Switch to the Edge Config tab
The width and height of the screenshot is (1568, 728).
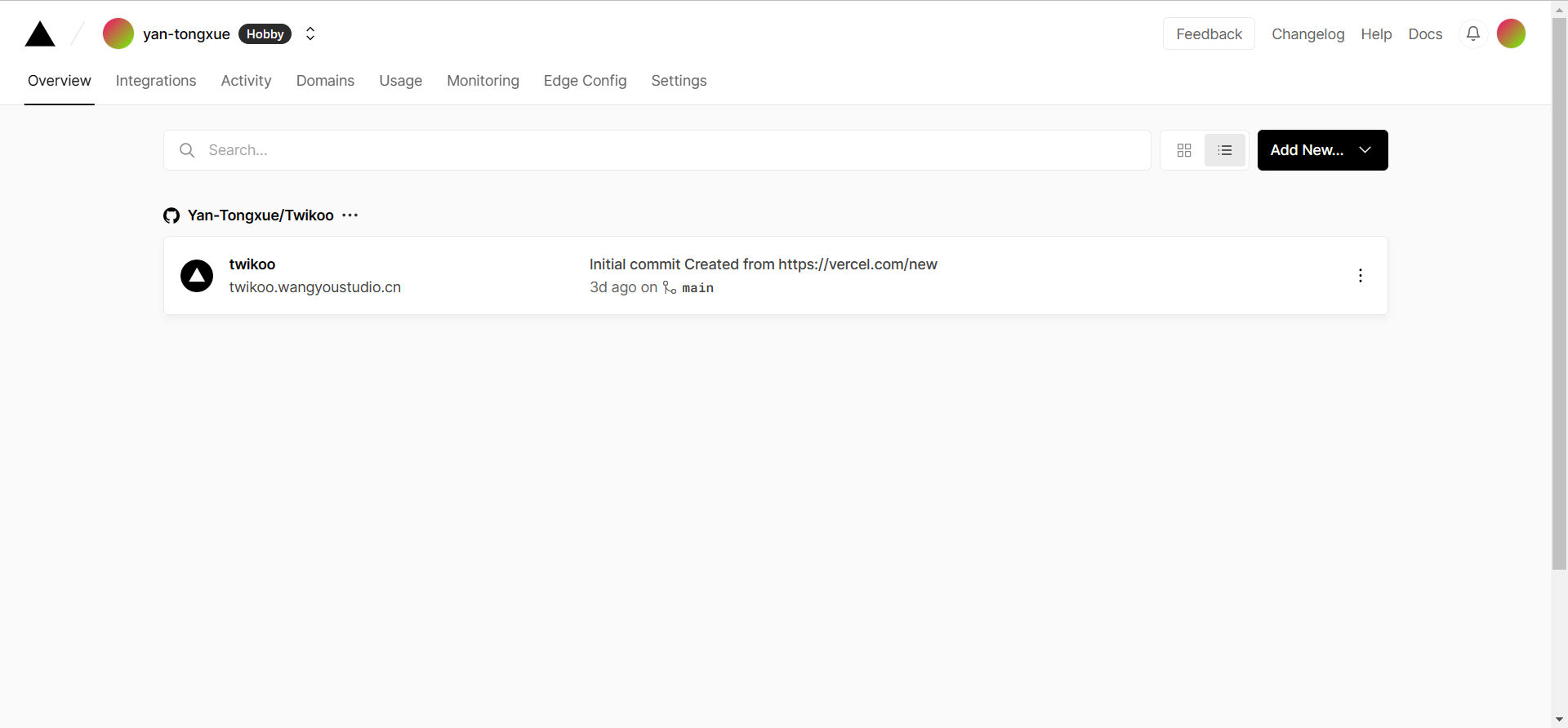(x=585, y=81)
